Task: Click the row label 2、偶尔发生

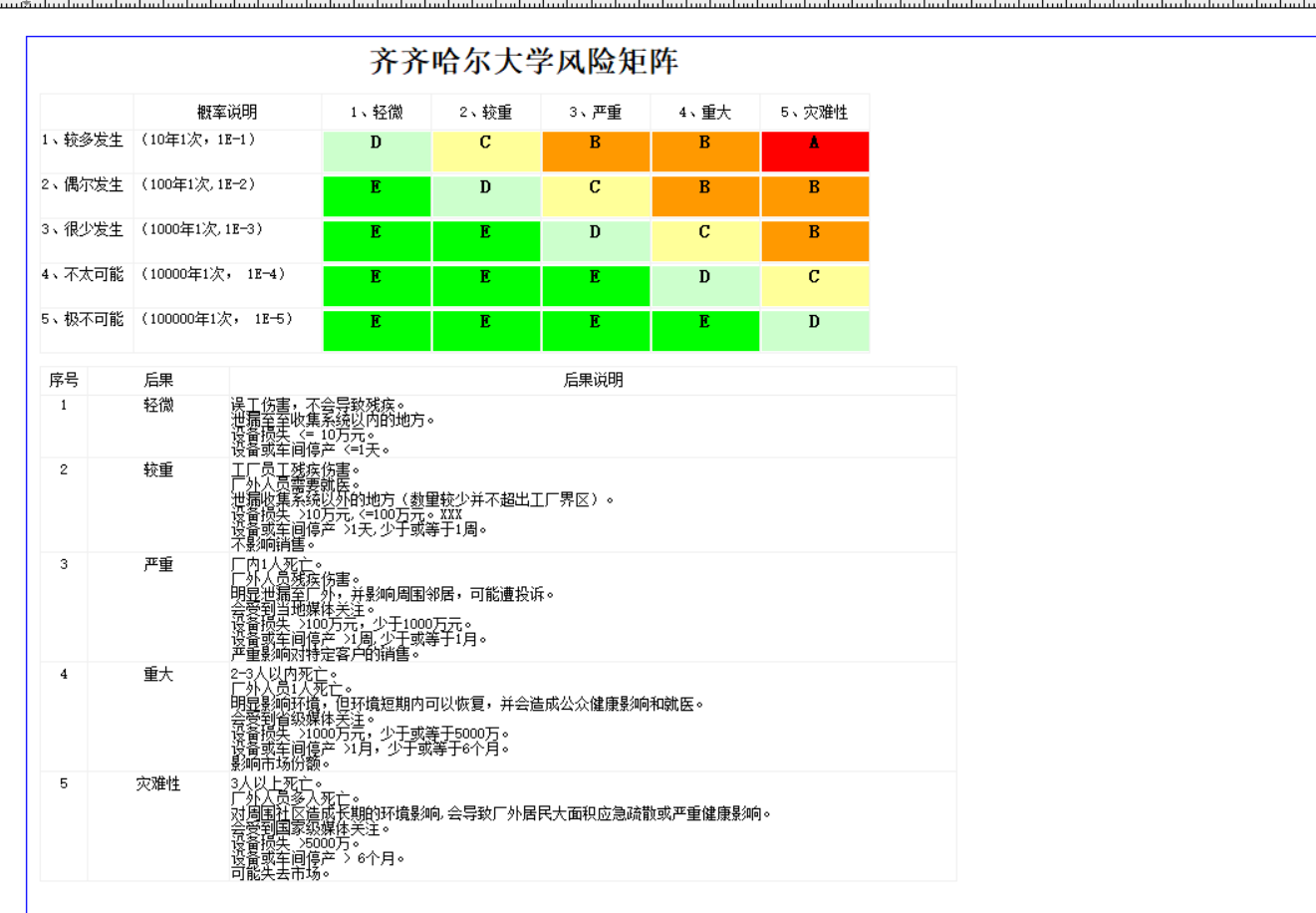Action: tap(83, 184)
